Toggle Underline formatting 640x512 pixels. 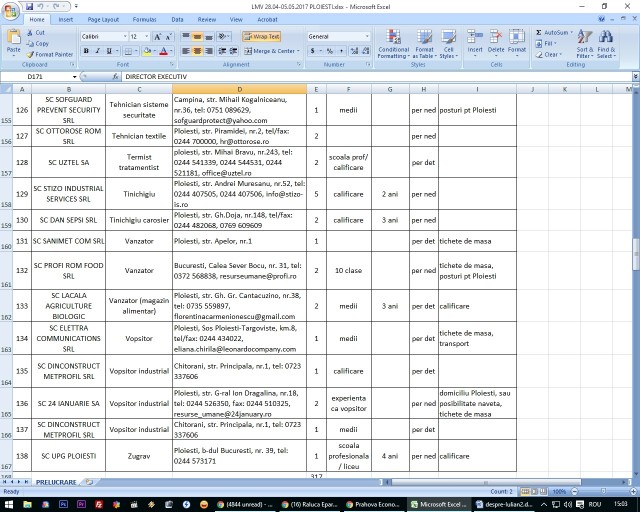click(x=109, y=51)
